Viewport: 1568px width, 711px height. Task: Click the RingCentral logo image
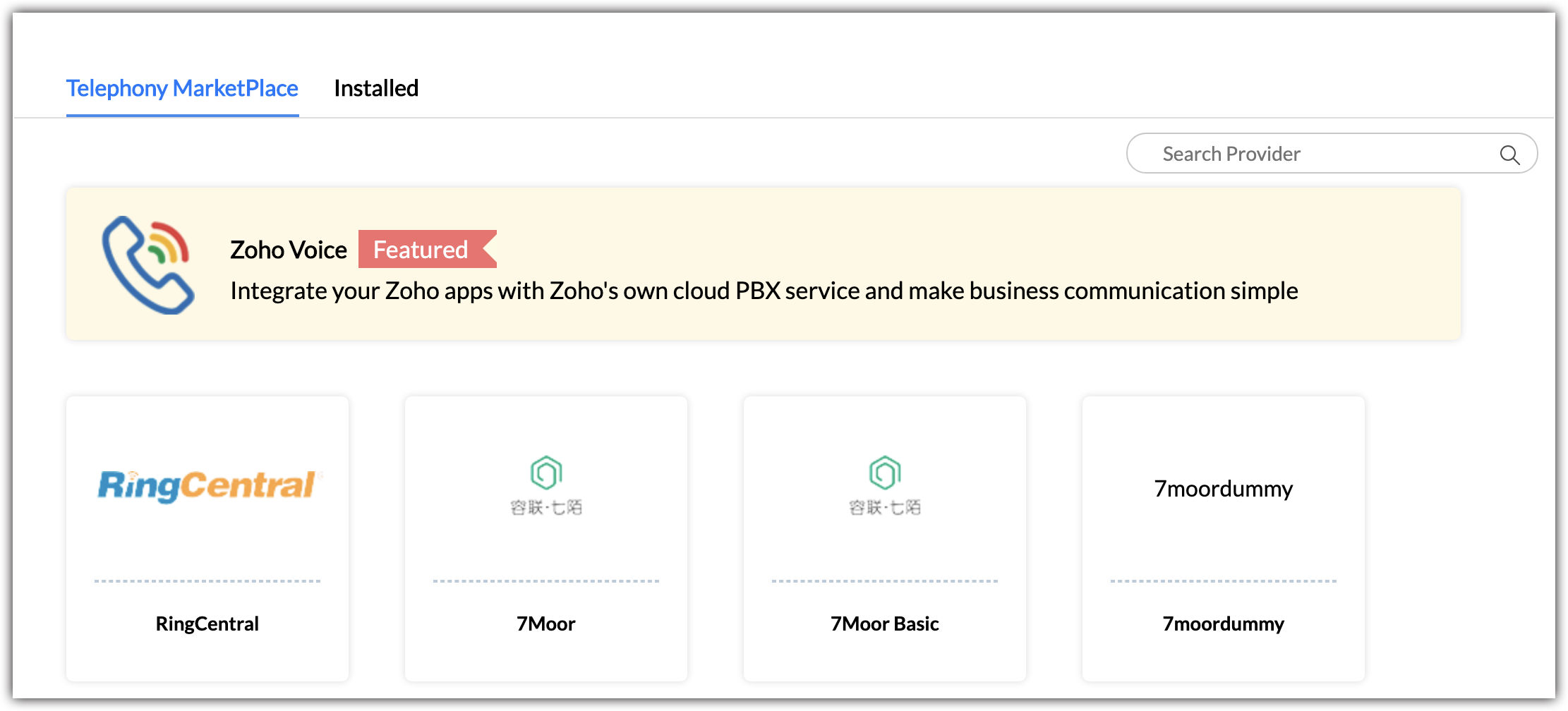[x=209, y=485]
